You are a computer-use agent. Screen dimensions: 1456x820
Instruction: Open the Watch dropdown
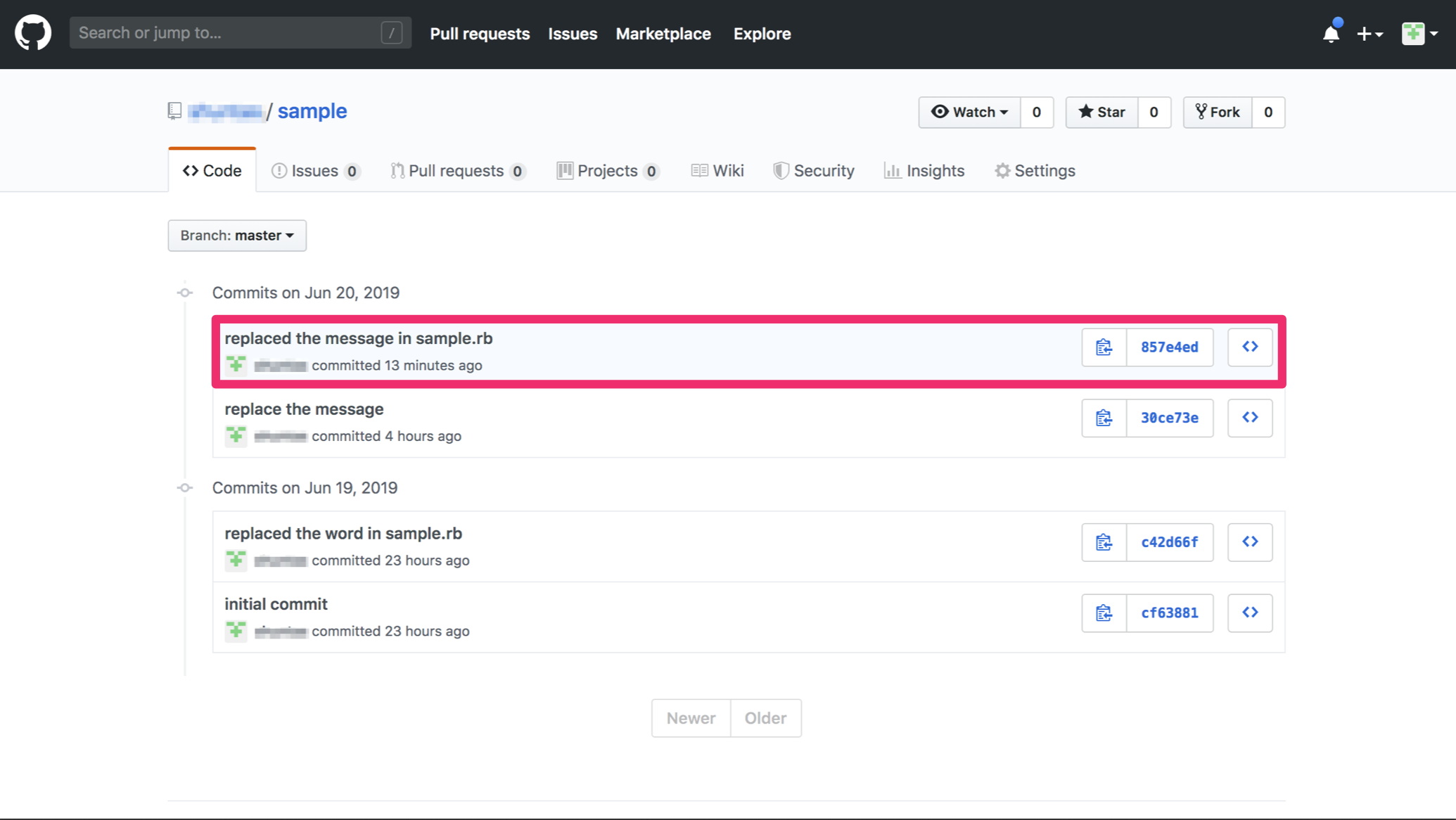point(969,113)
